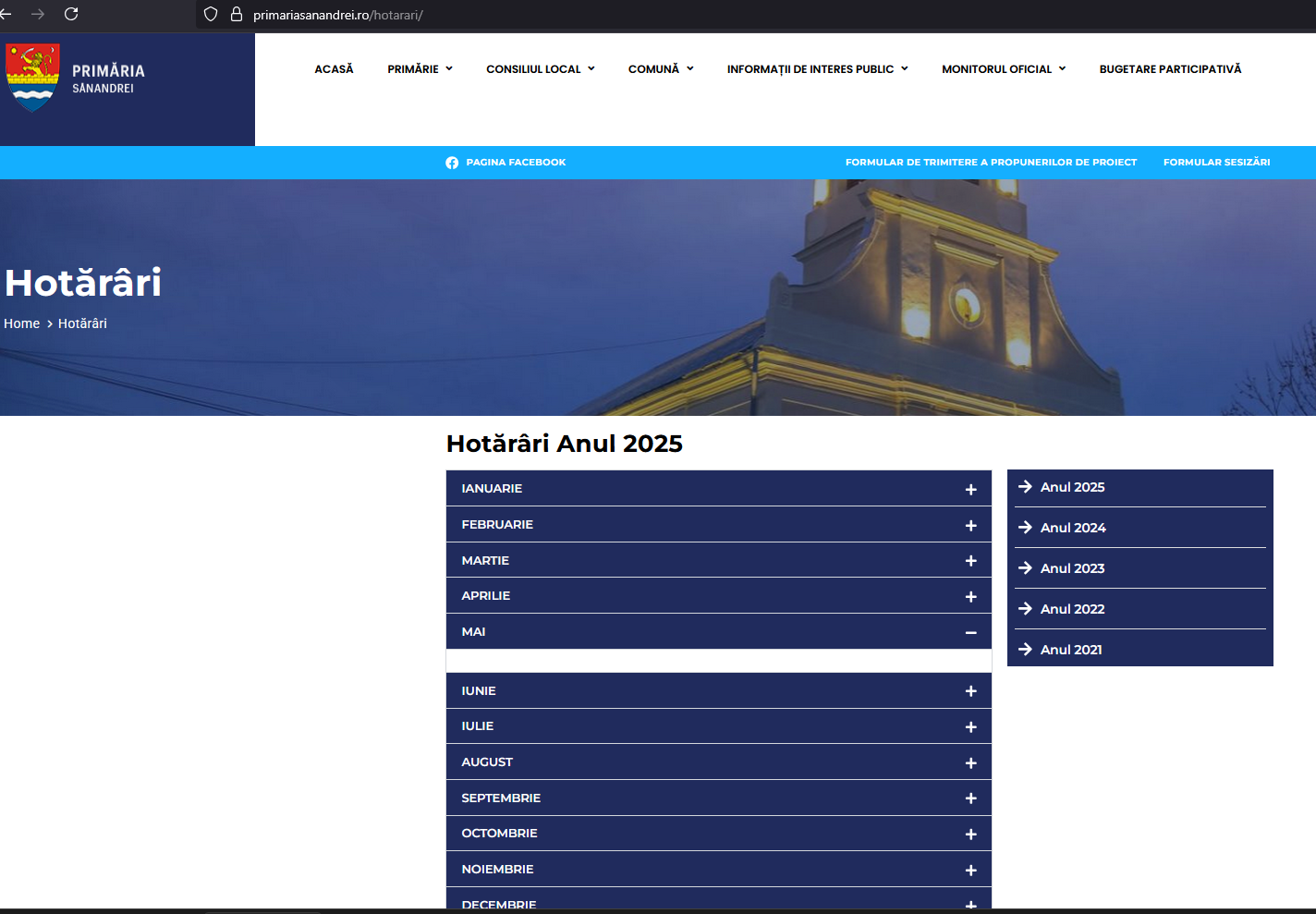Expand the MONITORUL OFICIAL dropdown
This screenshot has height=914, width=1316.
point(1003,69)
